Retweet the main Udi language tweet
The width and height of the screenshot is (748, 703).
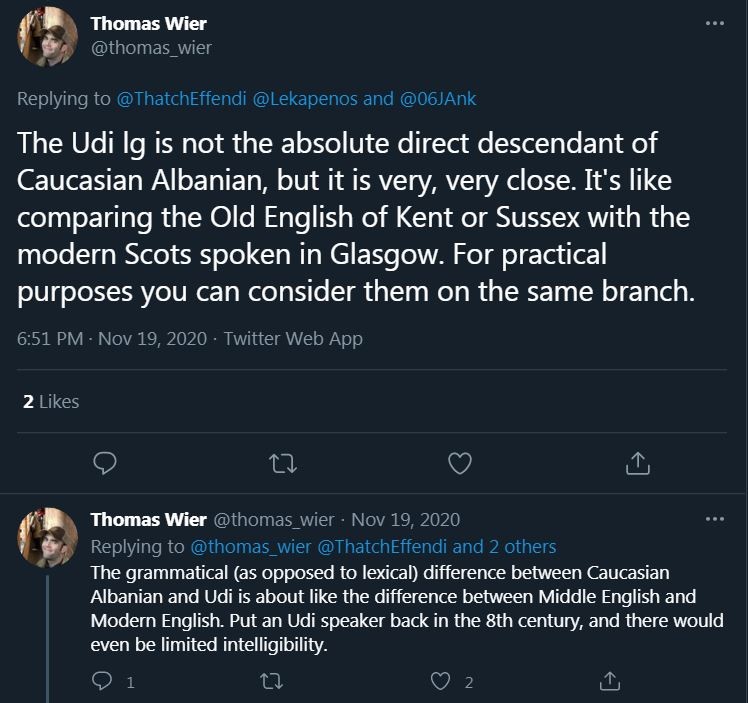[x=282, y=463]
